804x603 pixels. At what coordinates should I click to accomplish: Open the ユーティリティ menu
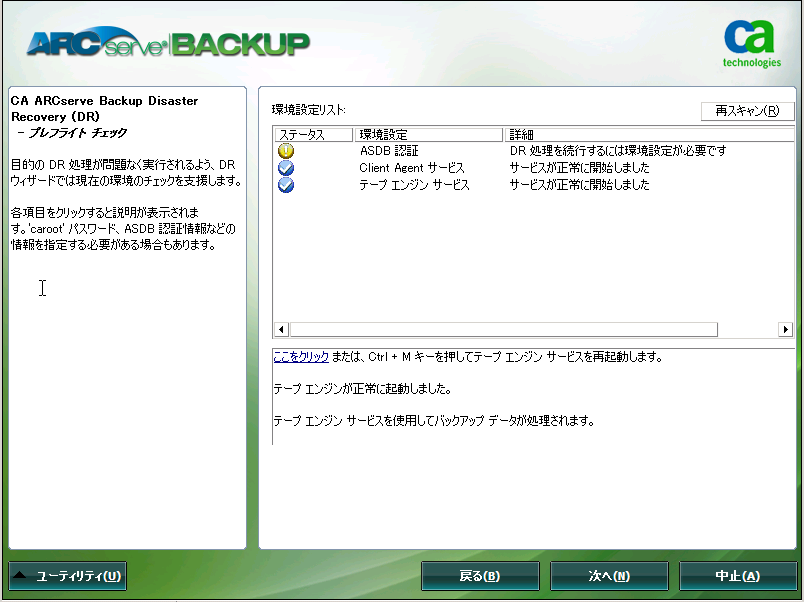coord(67,576)
